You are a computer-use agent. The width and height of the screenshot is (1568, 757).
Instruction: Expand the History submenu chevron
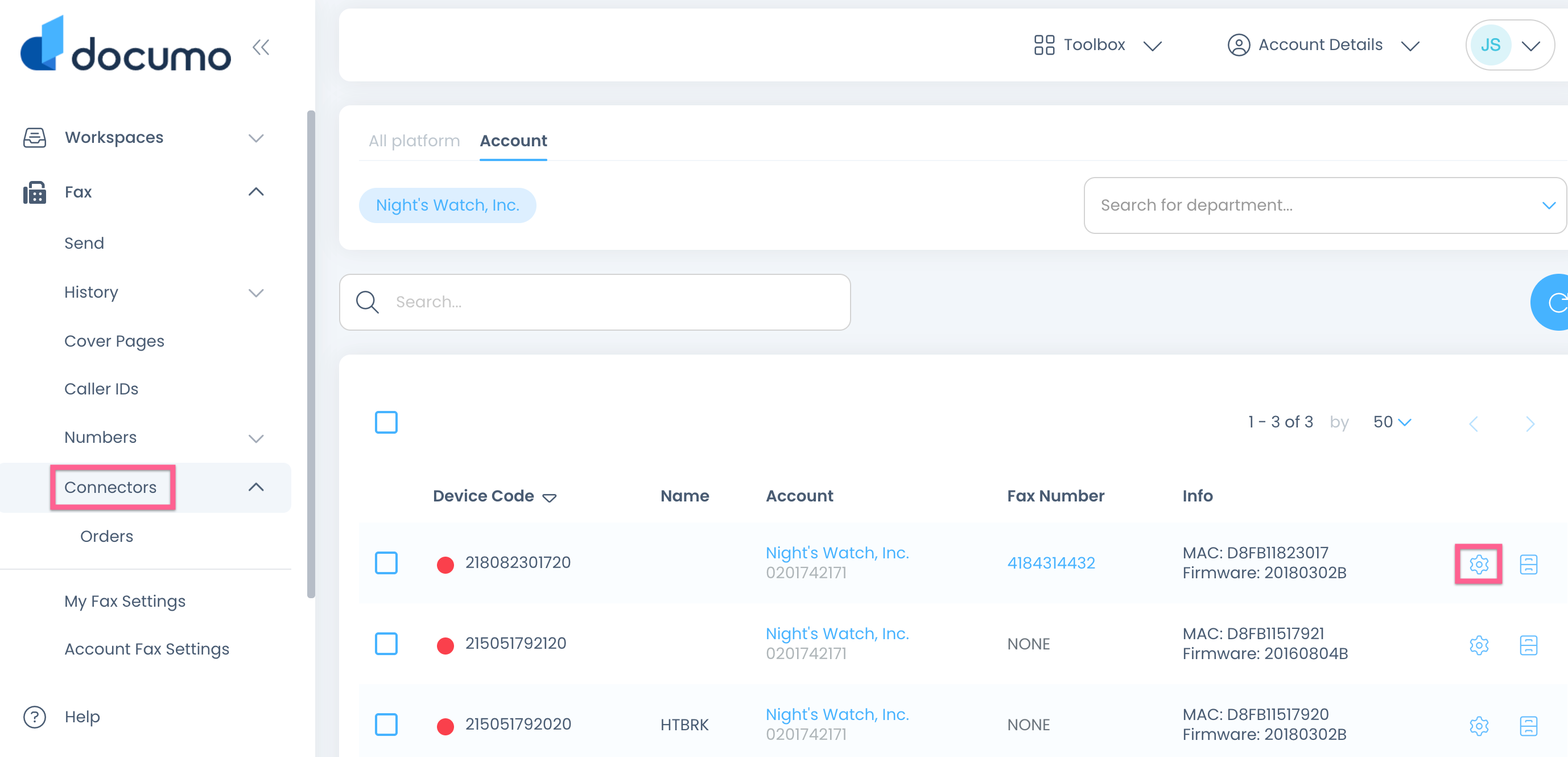(x=256, y=293)
